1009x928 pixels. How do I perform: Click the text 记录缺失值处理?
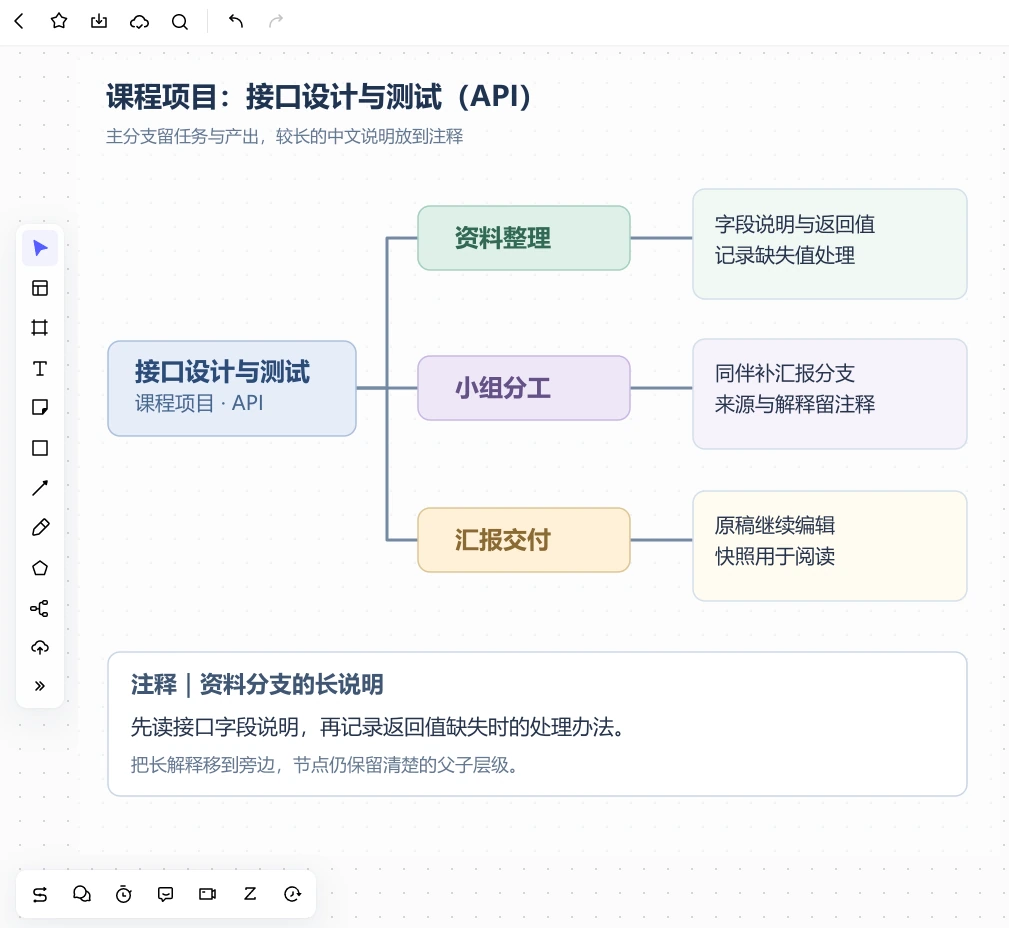784,255
